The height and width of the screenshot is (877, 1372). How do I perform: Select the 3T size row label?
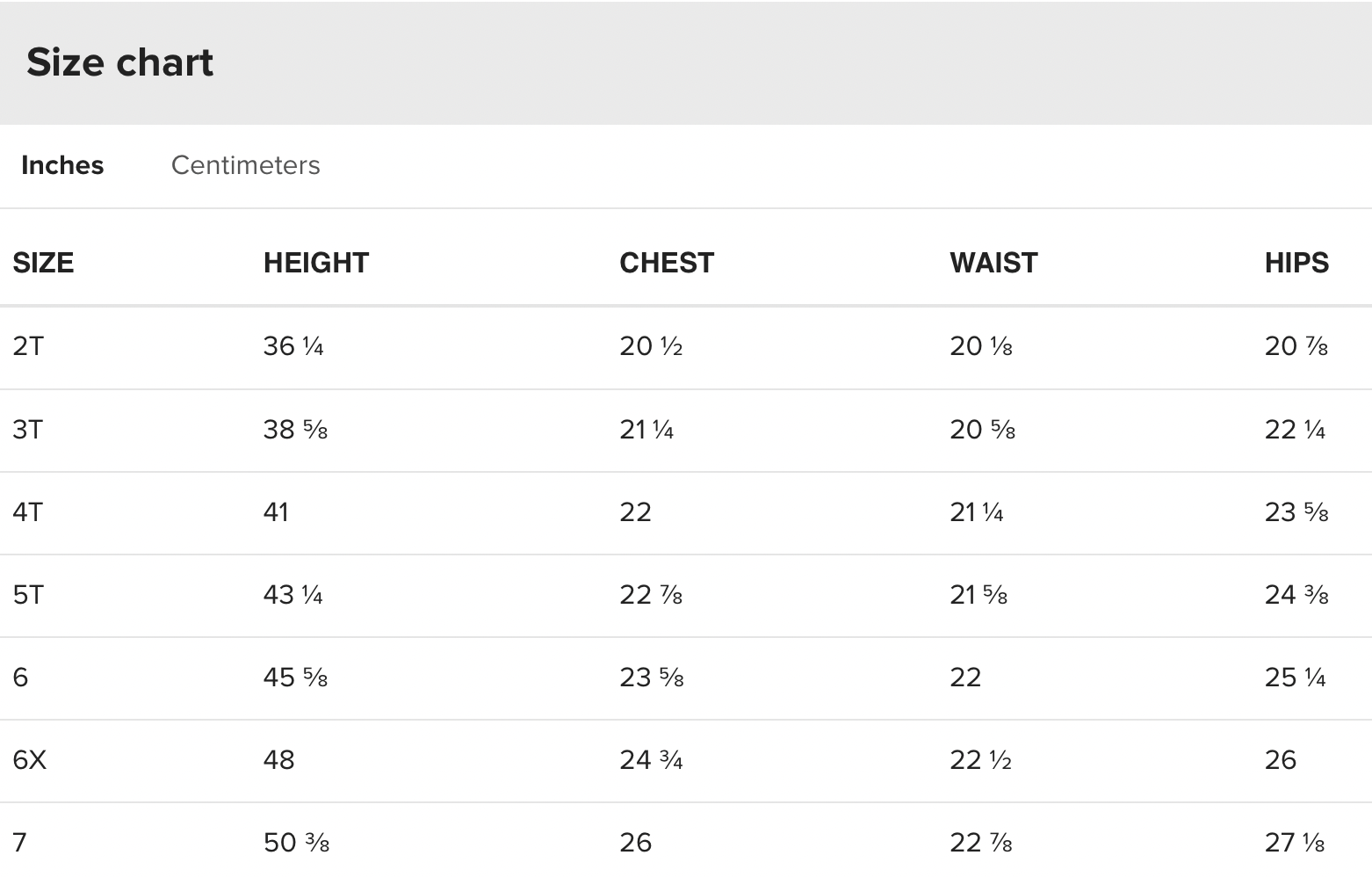click(x=28, y=430)
